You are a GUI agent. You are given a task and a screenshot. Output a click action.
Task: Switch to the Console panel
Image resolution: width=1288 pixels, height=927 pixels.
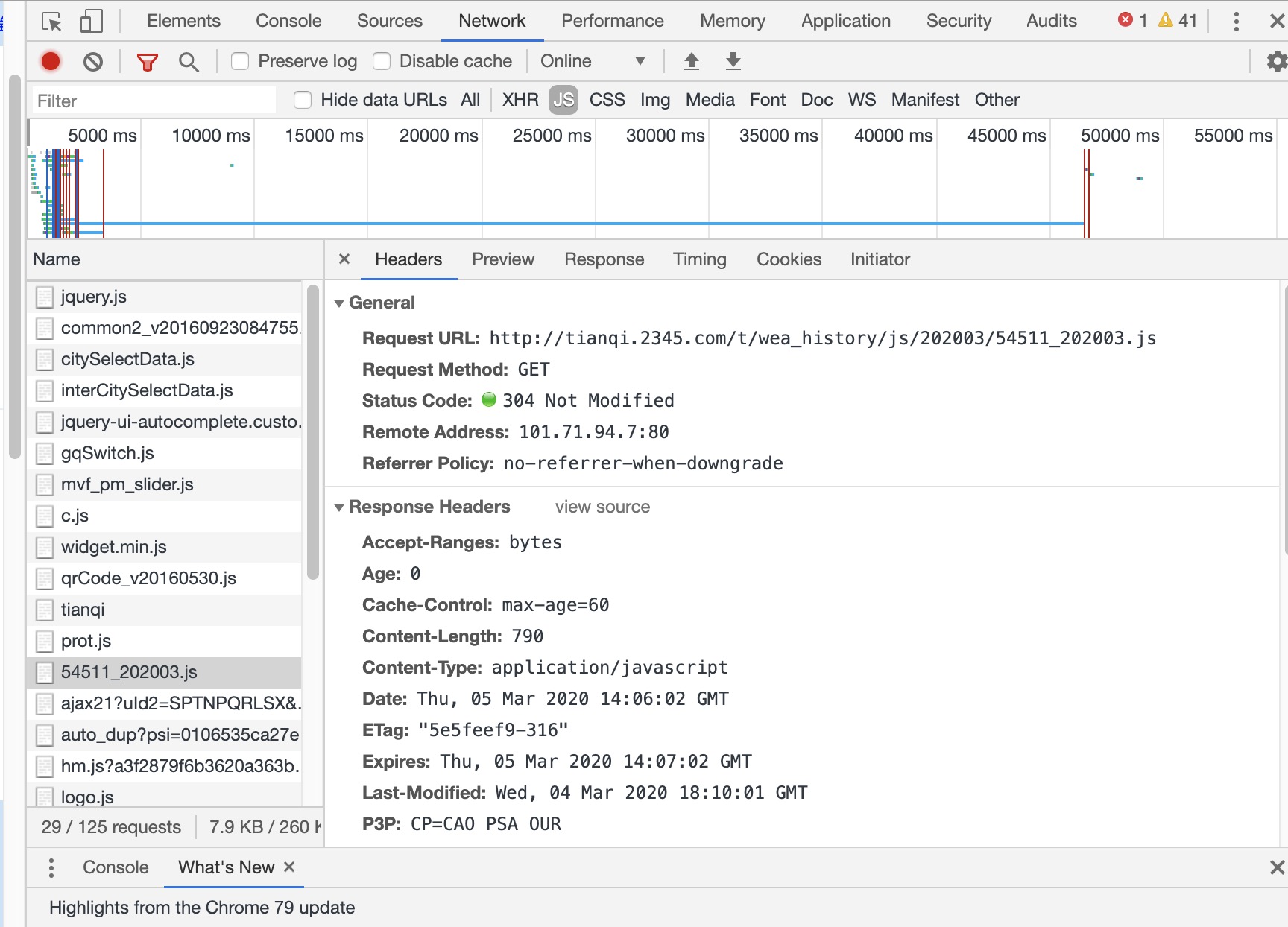coord(288,21)
